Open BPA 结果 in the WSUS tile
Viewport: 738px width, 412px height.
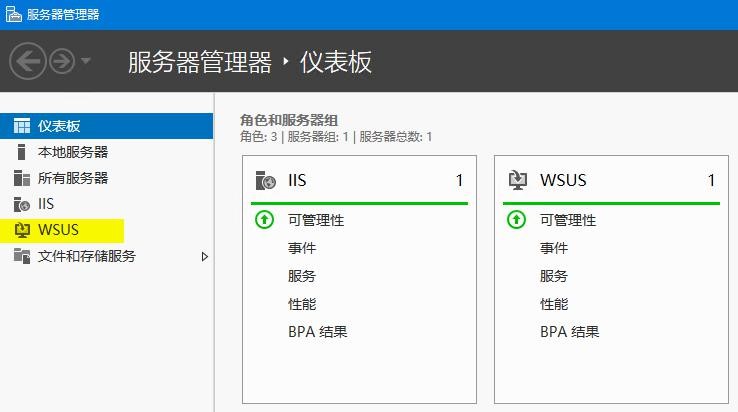570,332
